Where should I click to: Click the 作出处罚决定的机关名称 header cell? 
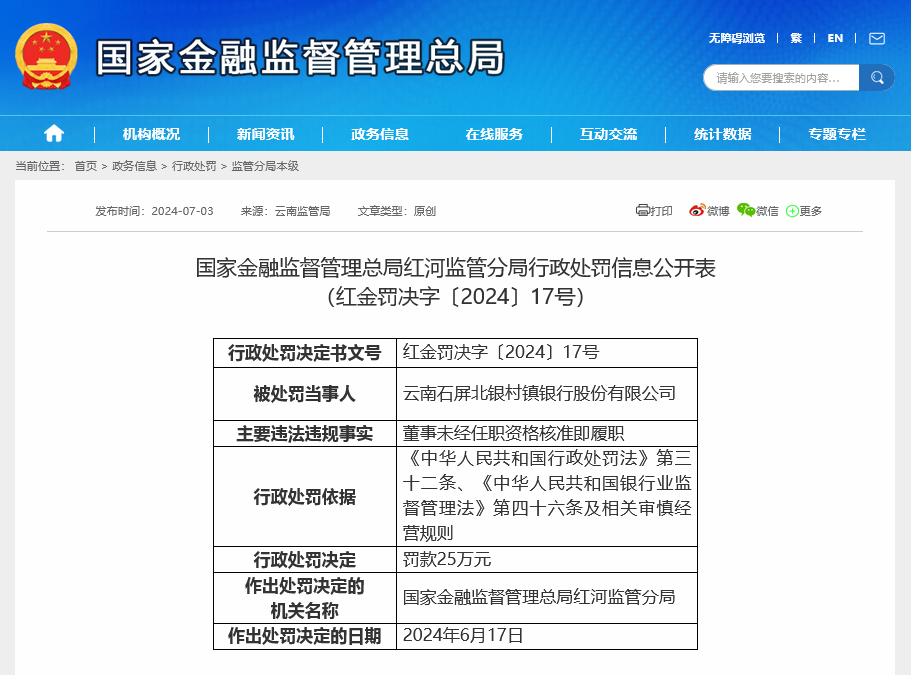tap(304, 598)
